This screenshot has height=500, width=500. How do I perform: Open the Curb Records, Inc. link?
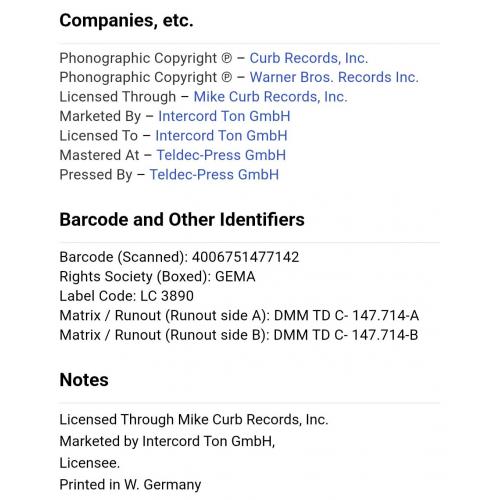[309, 58]
